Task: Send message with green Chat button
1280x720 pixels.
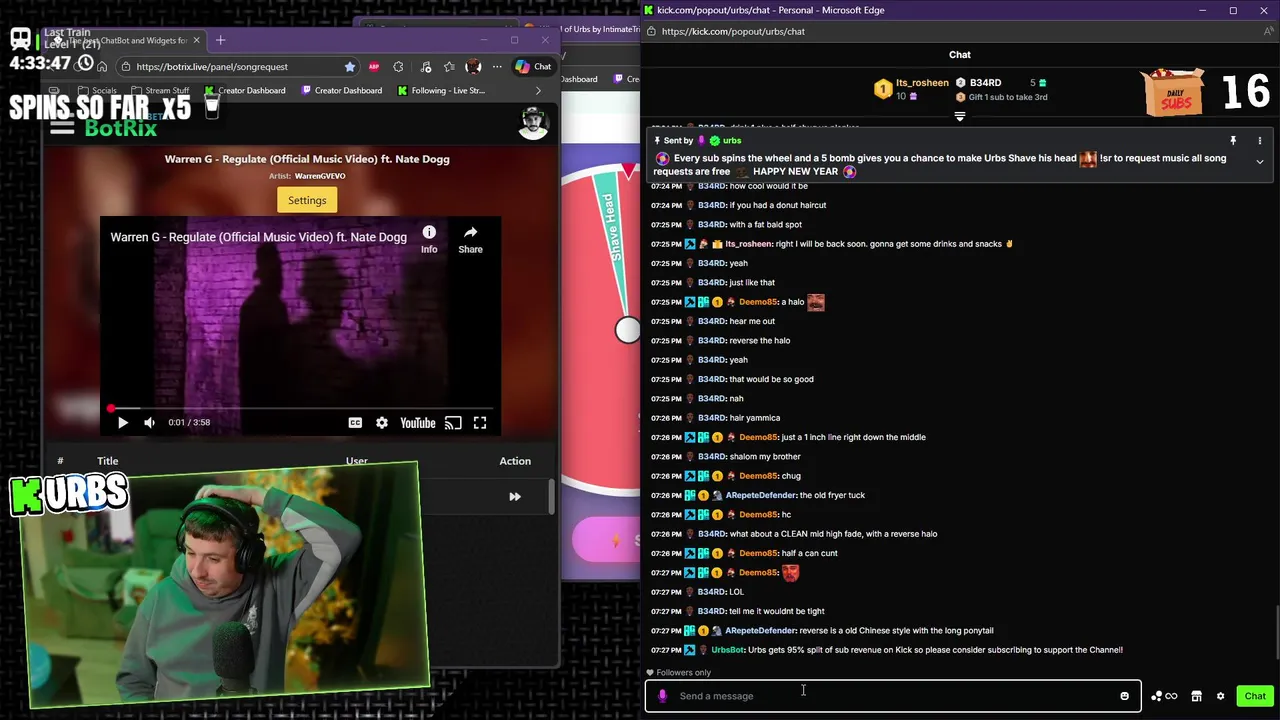Action: [x=1255, y=696]
